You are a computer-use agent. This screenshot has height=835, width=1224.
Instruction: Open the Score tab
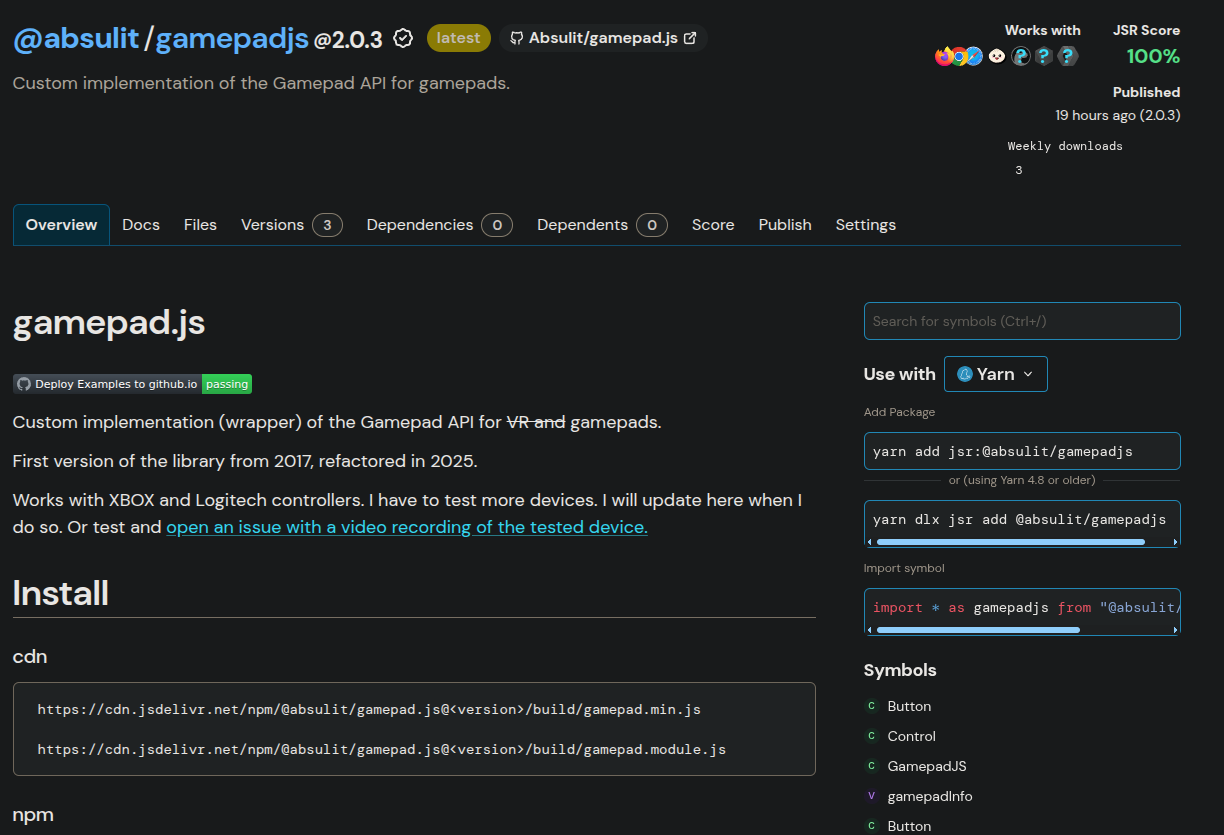pos(713,225)
